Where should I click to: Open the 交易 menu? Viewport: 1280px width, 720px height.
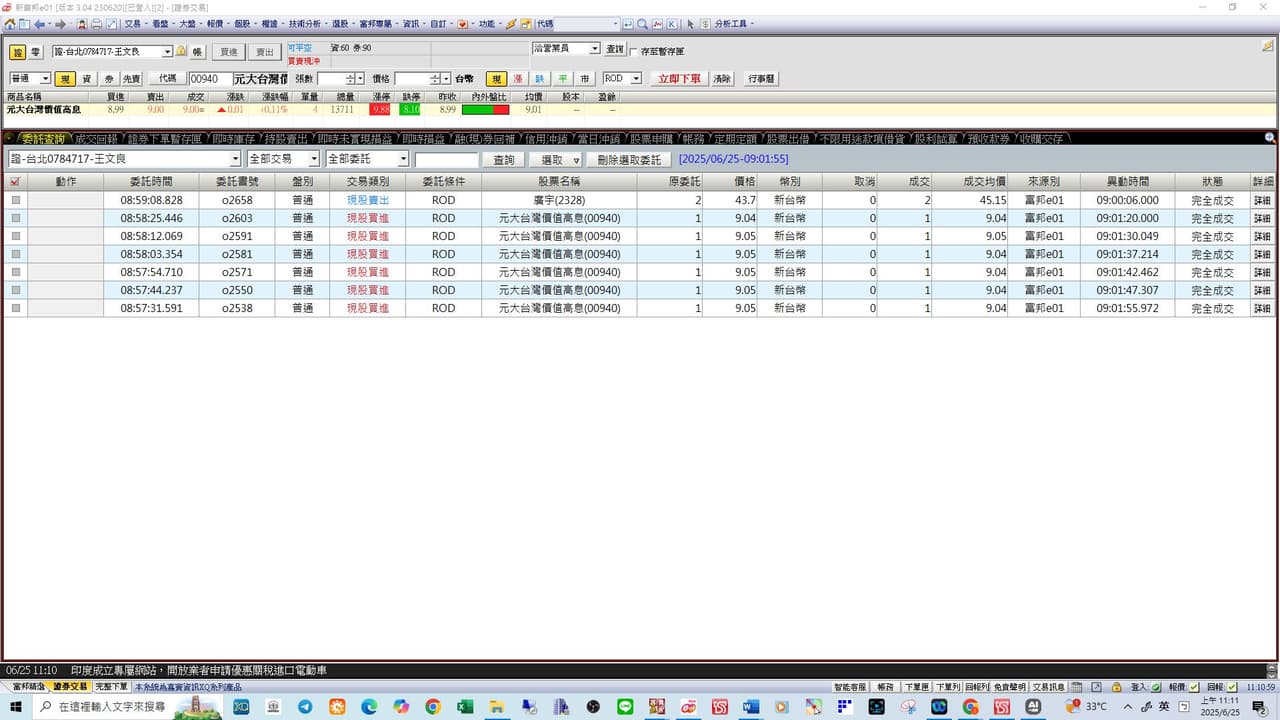point(132,24)
